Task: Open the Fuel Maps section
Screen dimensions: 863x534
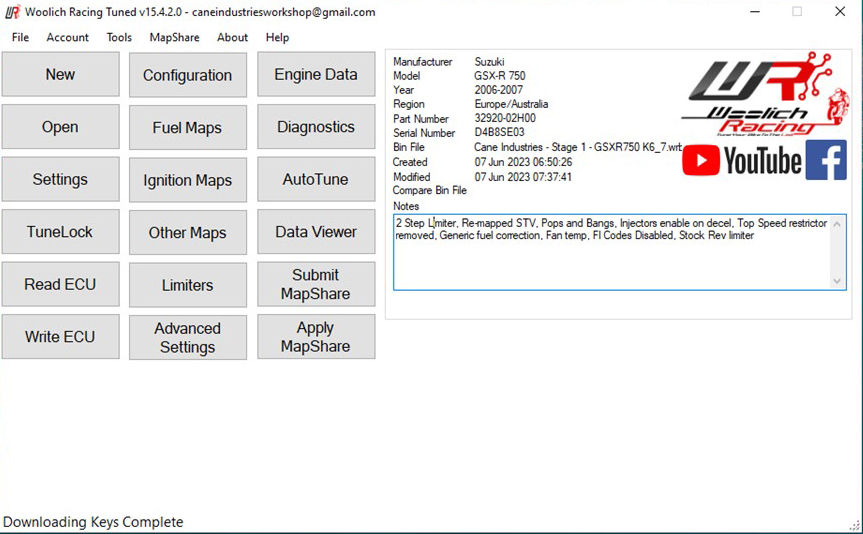Action: 188,128
